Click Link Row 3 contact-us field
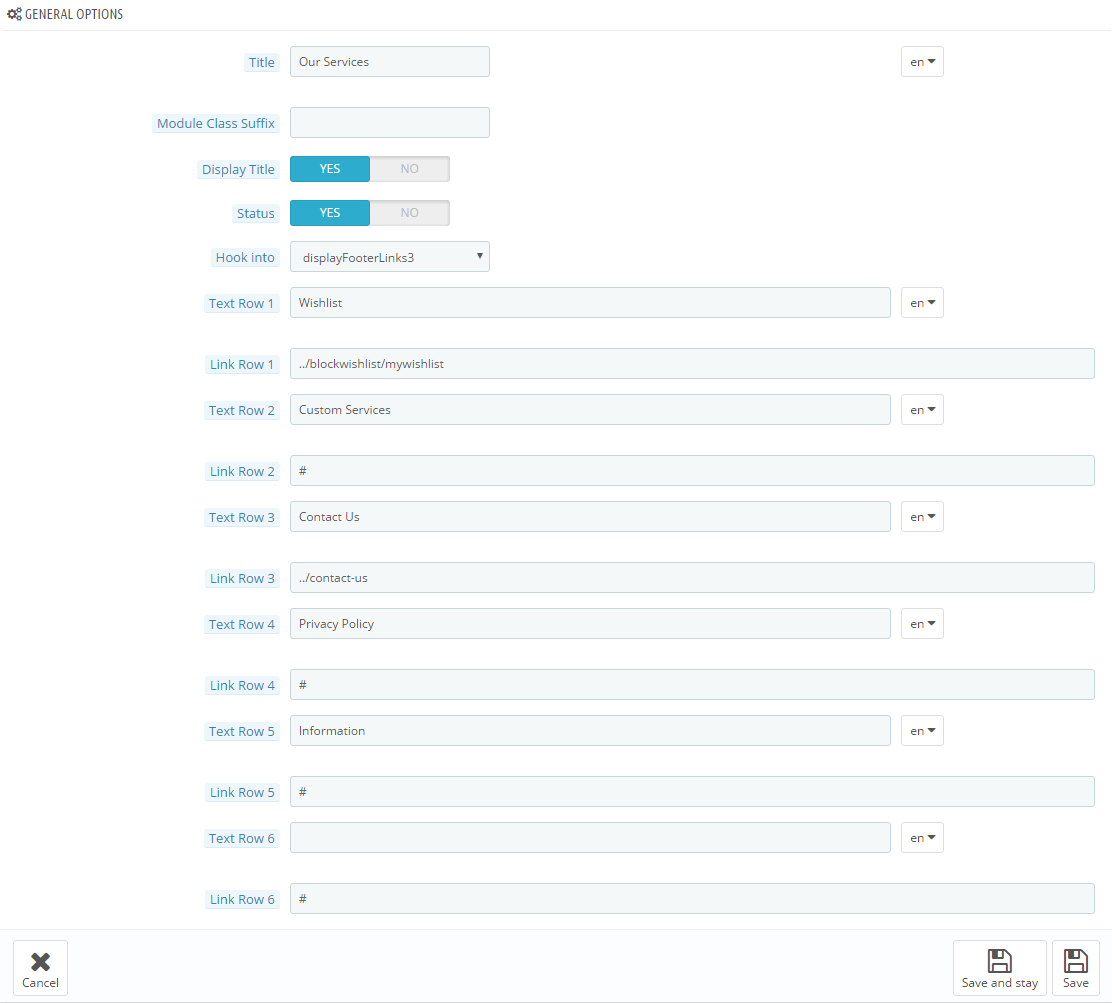The image size is (1112, 1003). coord(692,578)
